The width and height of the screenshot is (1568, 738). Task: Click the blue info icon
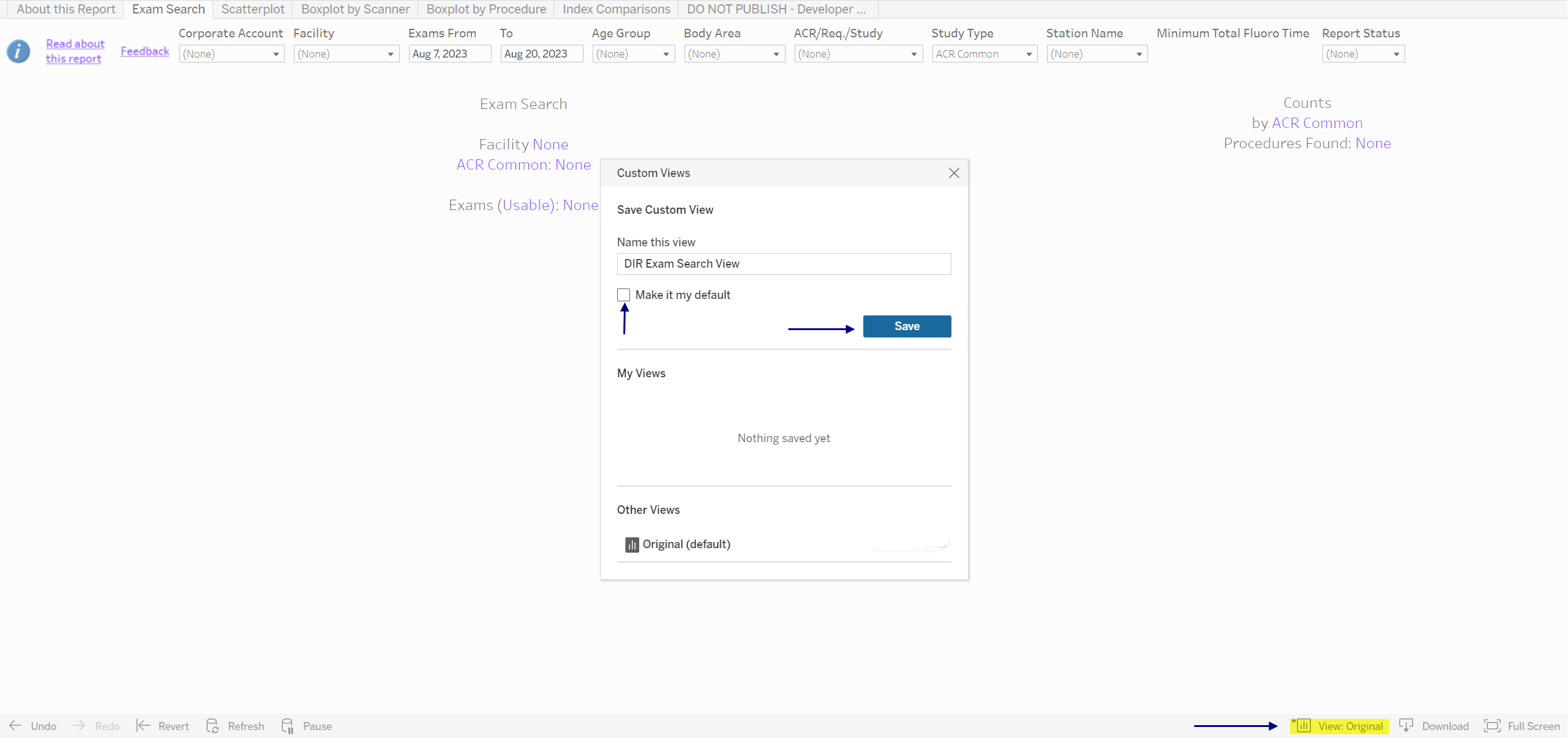pos(18,51)
